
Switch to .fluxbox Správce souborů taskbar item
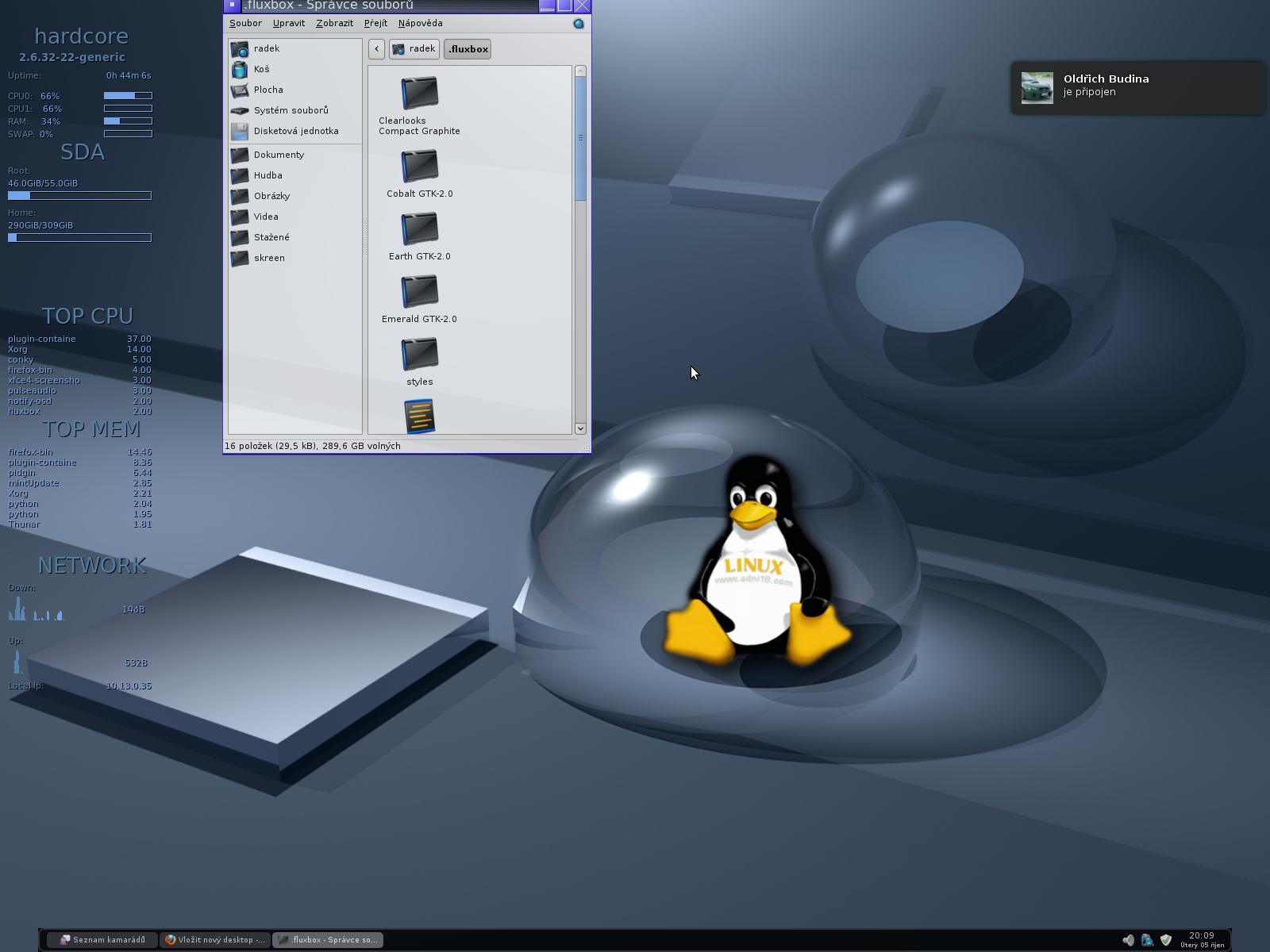[328, 940]
